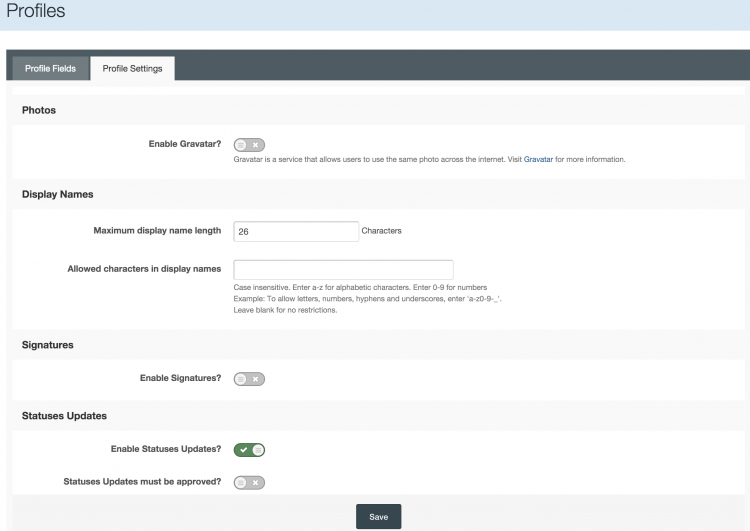This screenshot has height=531, width=750.
Task: Click the 'Maximum display name length' label
Action: tap(157, 231)
